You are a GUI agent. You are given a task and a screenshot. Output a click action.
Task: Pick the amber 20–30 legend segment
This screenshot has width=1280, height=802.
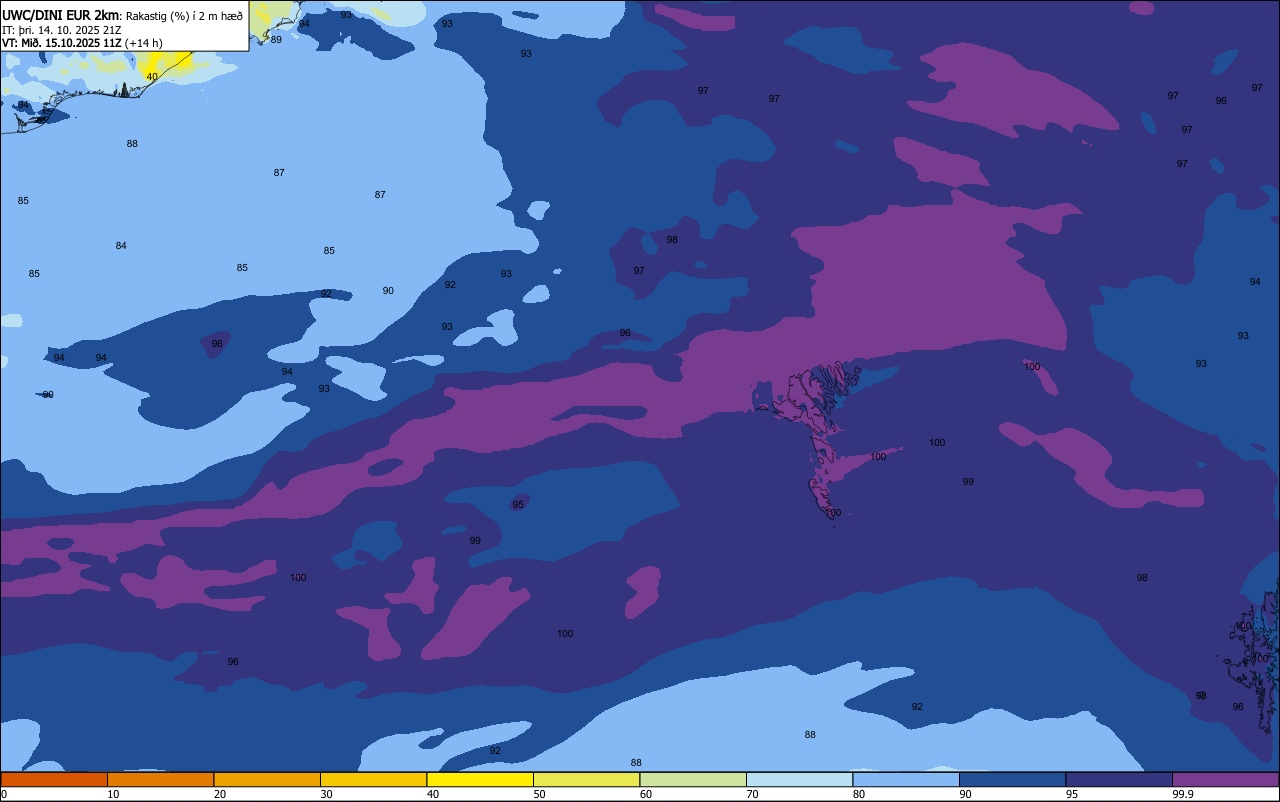click(267, 779)
